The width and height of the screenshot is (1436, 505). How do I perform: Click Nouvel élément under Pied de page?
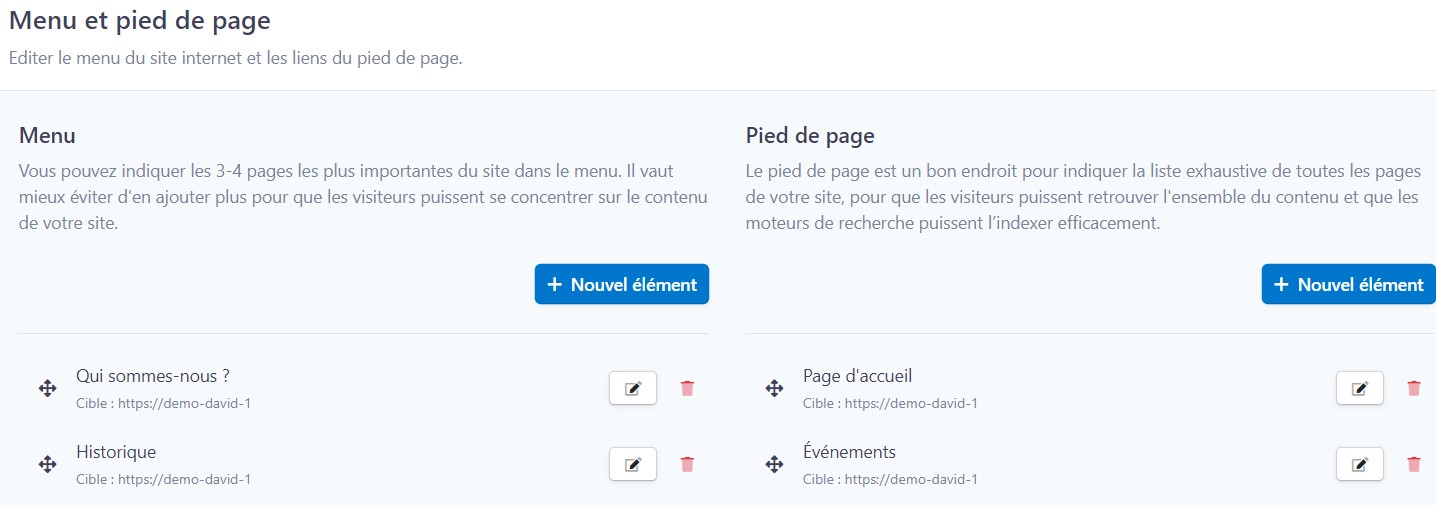tap(1348, 284)
